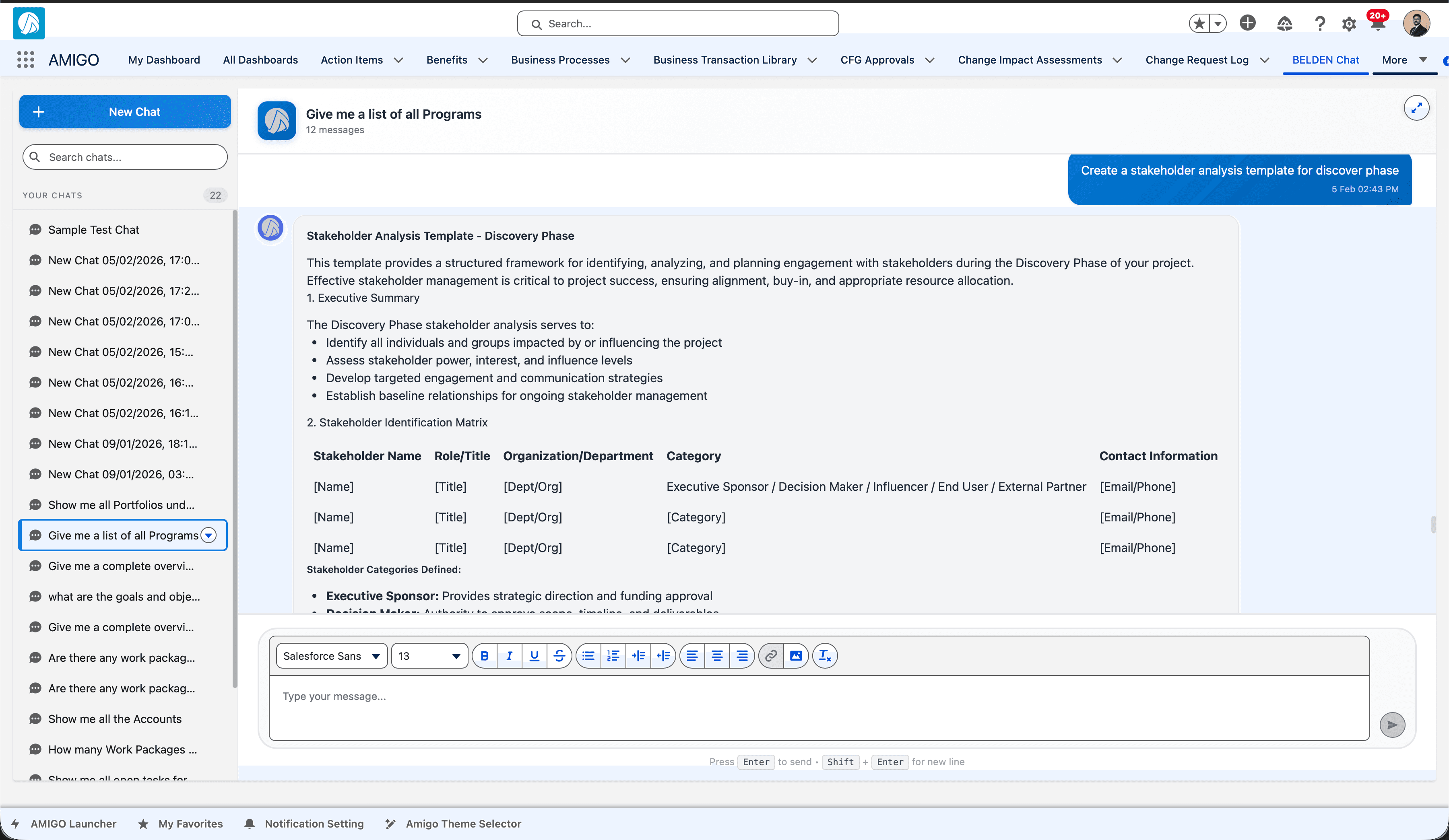The width and height of the screenshot is (1449, 840).
Task: Click the conversation scrollbar thumb
Action: tap(1433, 525)
